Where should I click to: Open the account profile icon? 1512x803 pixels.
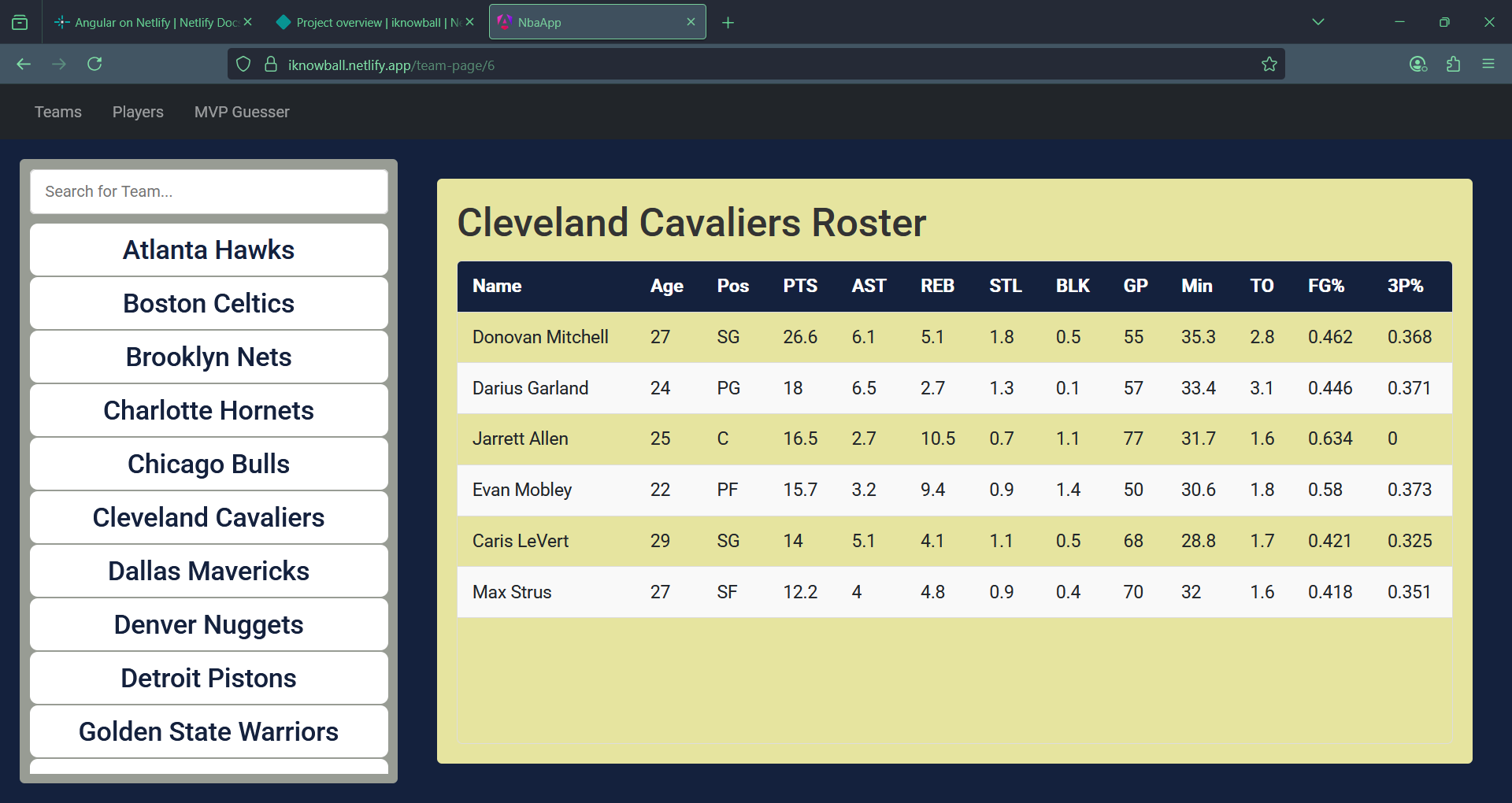click(1417, 64)
